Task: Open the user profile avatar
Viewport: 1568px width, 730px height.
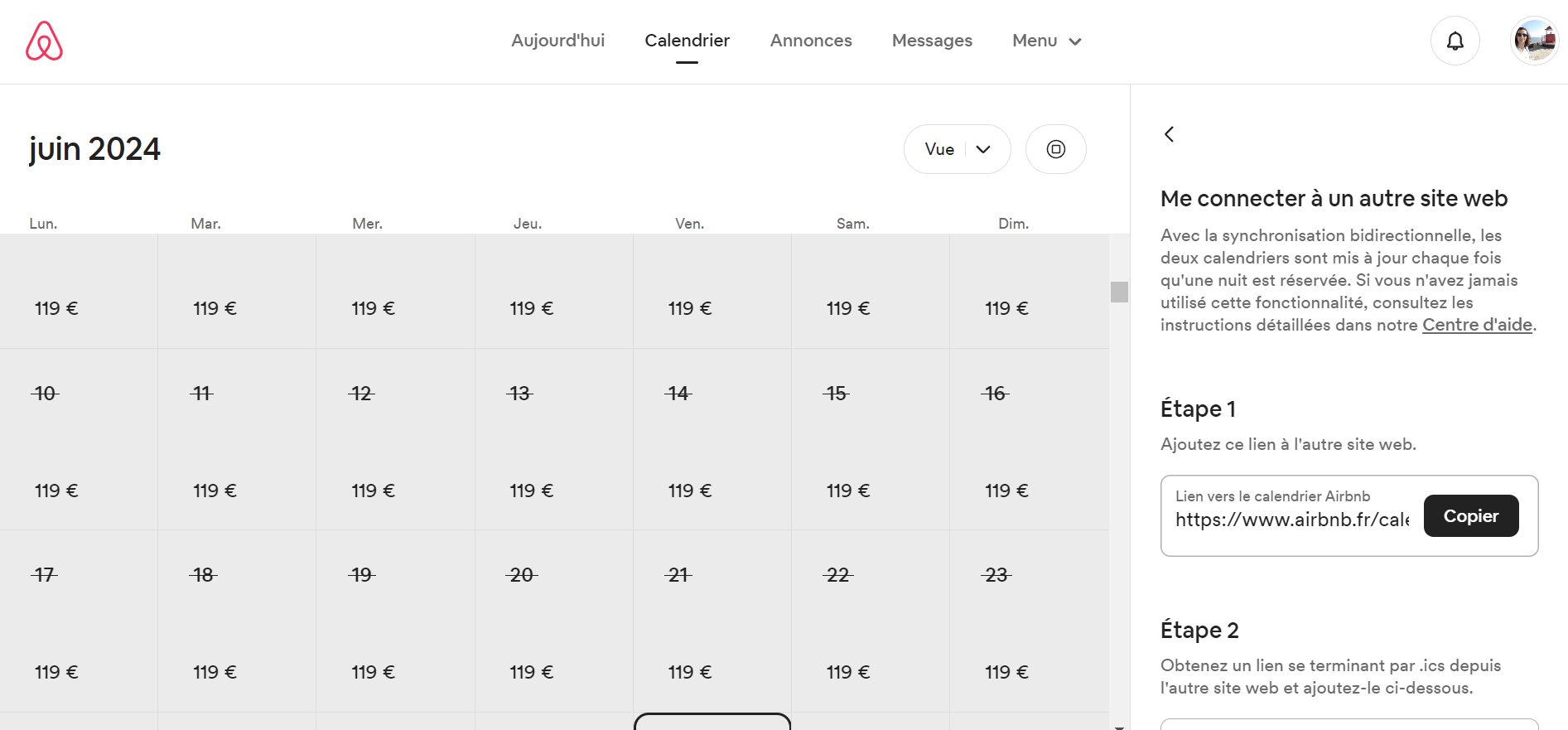Action: (1534, 41)
